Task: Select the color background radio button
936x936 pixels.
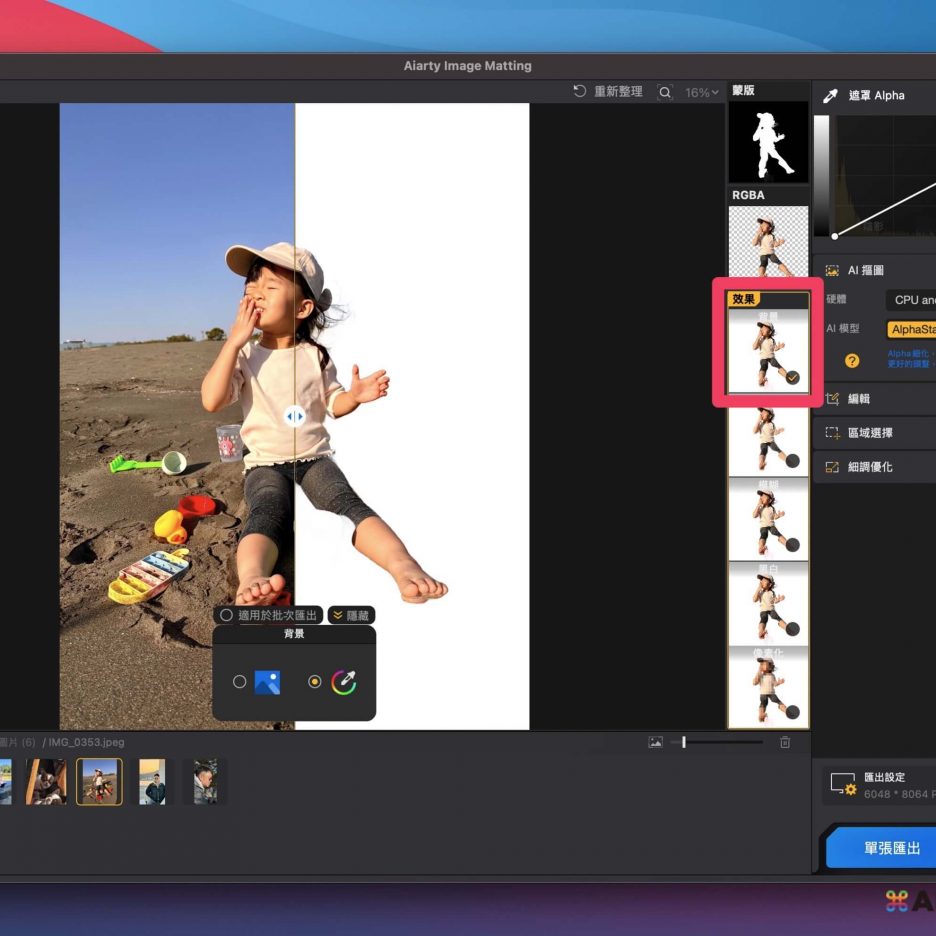Action: tap(315, 682)
